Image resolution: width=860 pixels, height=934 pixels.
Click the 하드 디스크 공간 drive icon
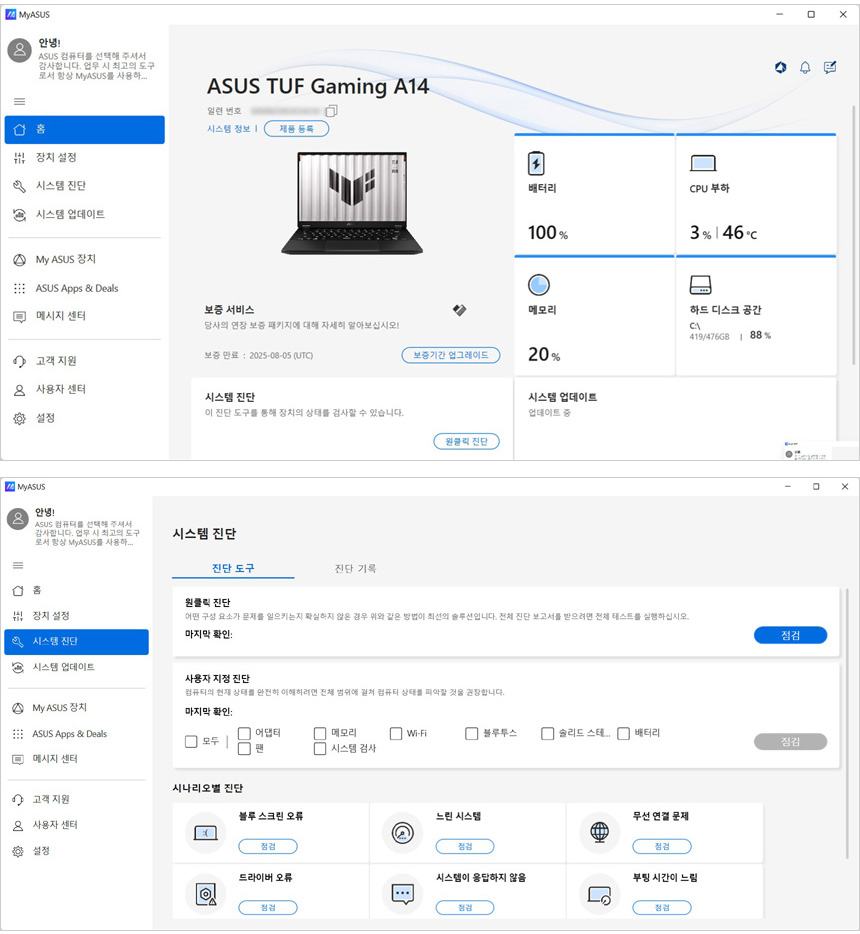(x=700, y=285)
